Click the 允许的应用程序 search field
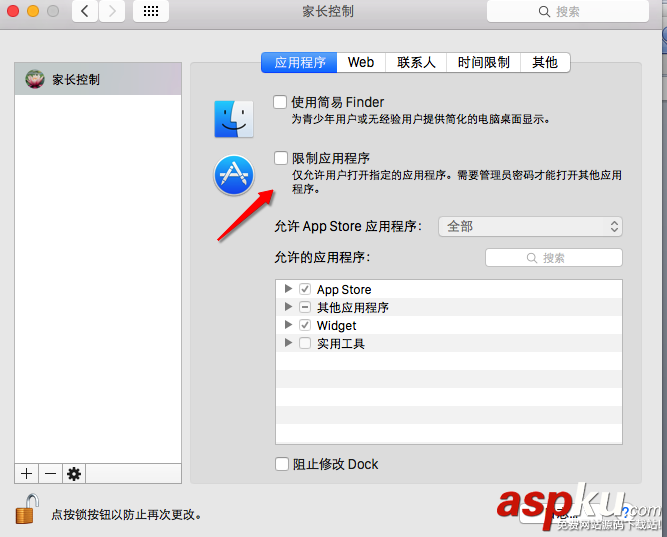This screenshot has height=537, width=667. coord(554,258)
